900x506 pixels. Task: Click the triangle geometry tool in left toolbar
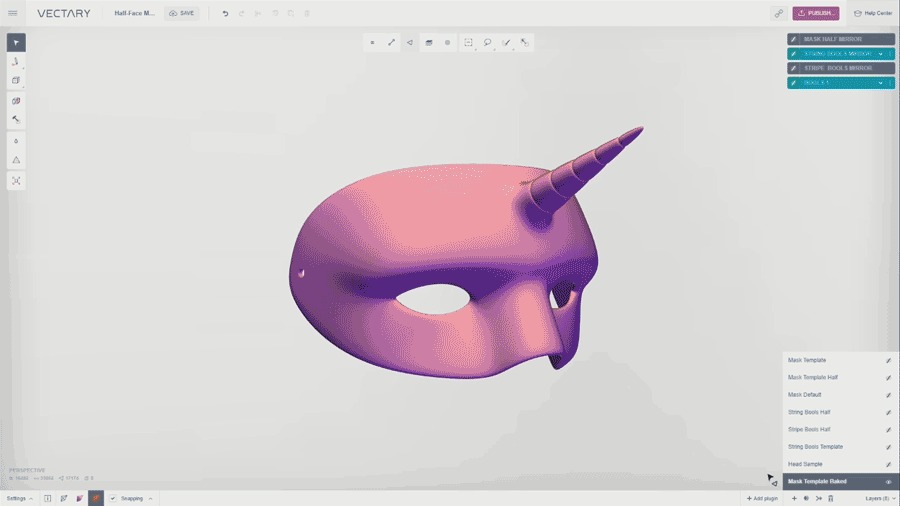coord(16,160)
